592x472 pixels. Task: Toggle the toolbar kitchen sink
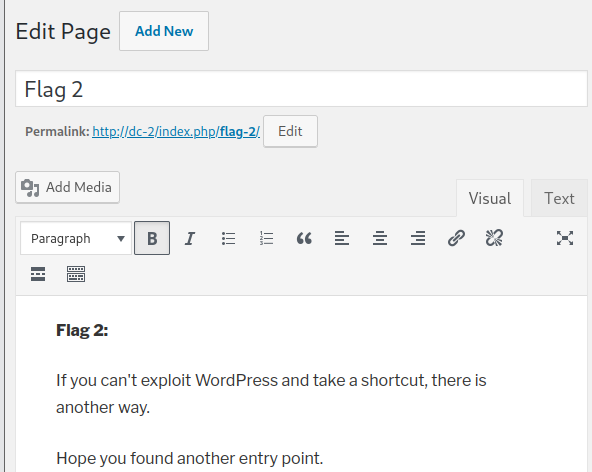point(76,274)
